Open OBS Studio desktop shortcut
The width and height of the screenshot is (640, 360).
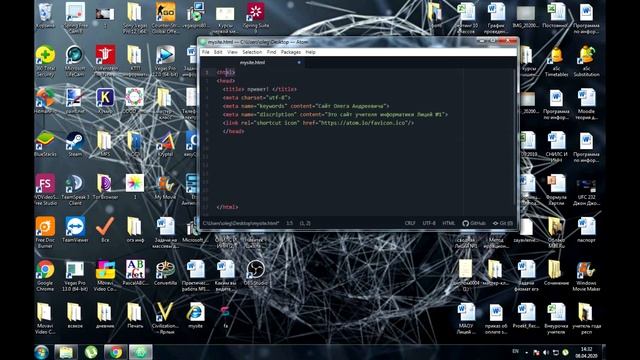256,273
